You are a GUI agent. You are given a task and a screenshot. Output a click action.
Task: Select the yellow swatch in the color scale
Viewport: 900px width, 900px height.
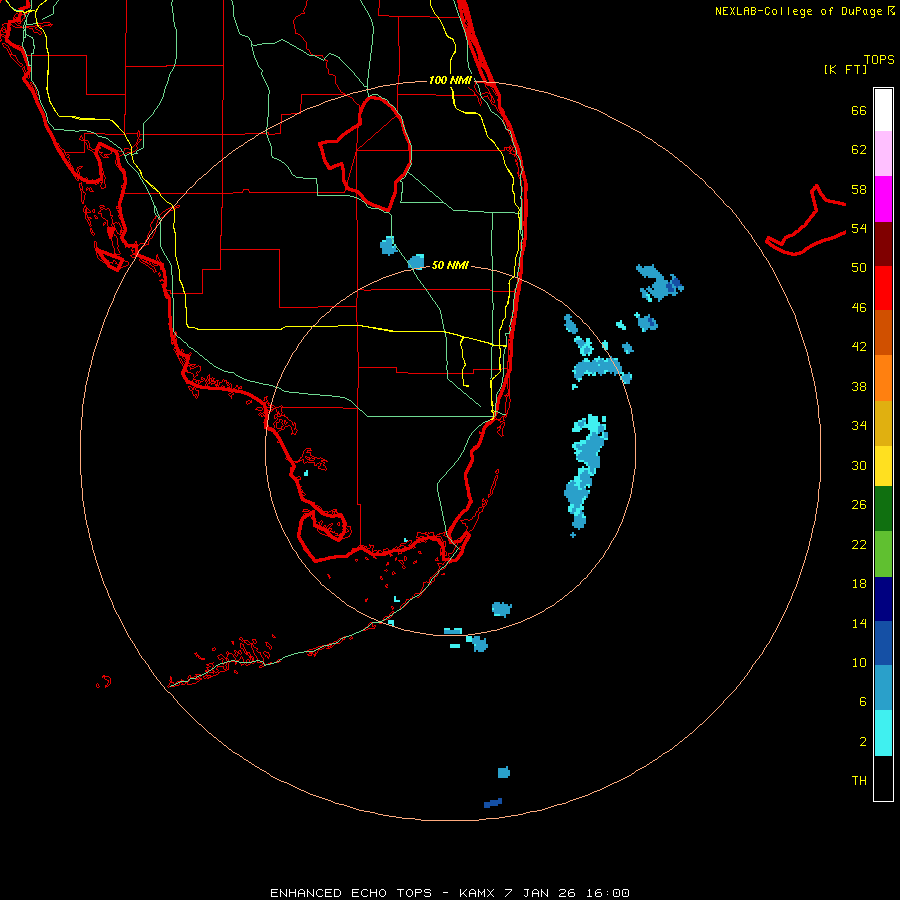(x=883, y=466)
